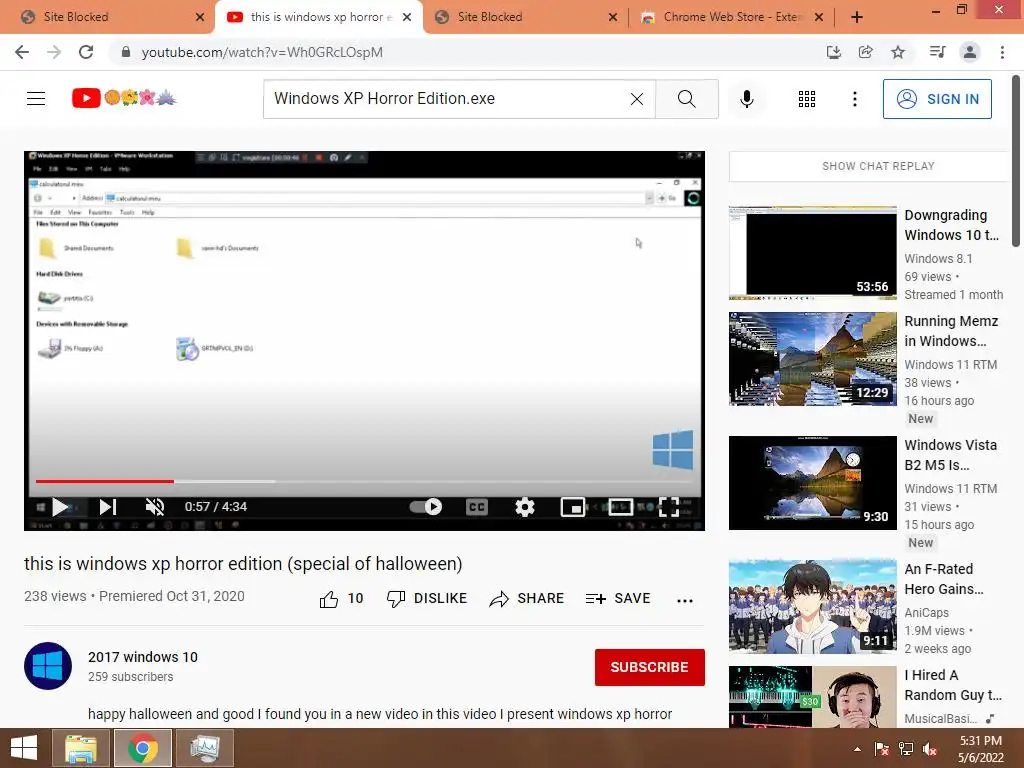Open the 2017 windows 10 channel avatar
The width and height of the screenshot is (1024, 768).
tap(48, 666)
